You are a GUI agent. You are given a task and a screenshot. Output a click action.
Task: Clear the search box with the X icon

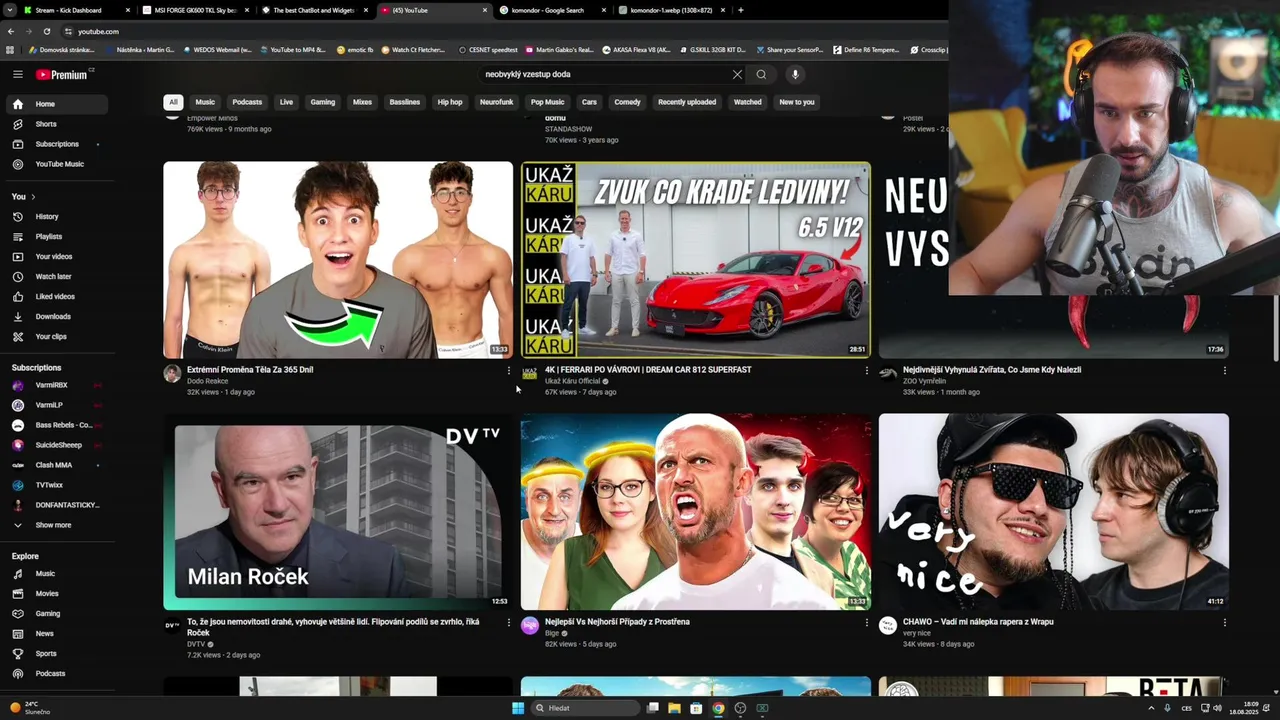click(x=737, y=74)
